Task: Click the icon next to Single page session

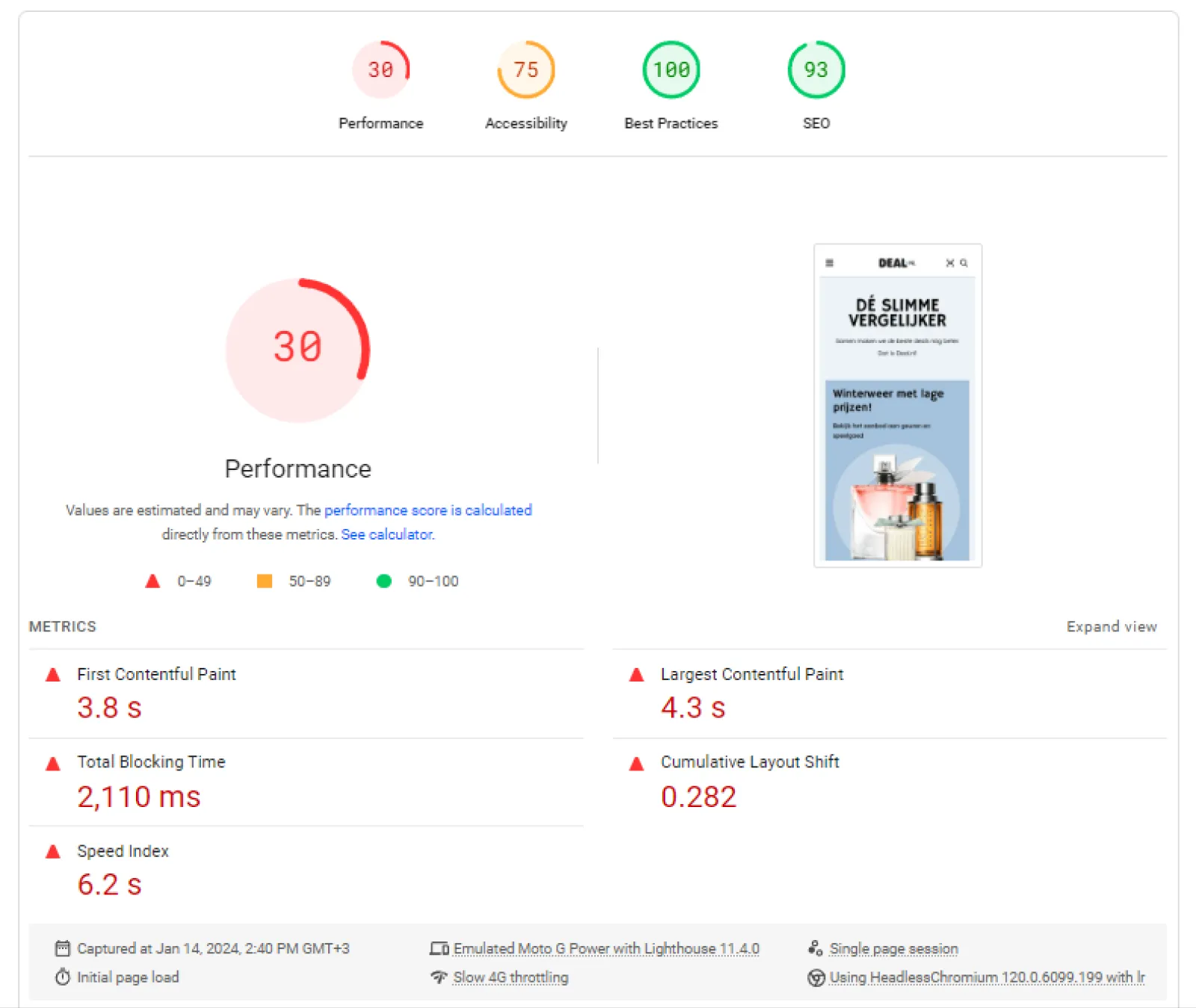Action: (816, 948)
